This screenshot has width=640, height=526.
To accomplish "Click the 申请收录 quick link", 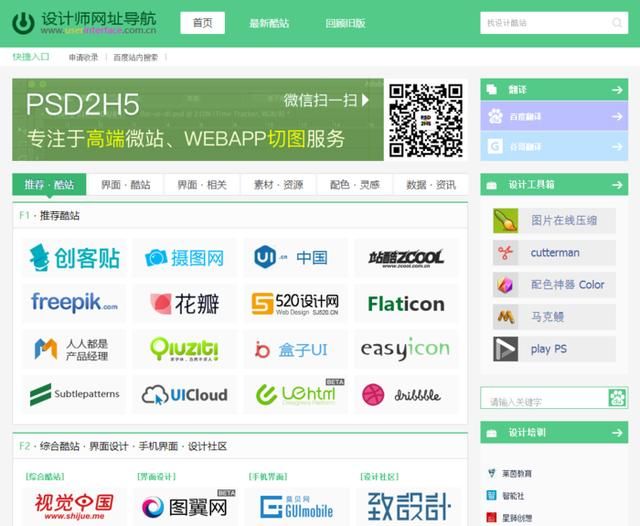I will [x=83, y=58].
